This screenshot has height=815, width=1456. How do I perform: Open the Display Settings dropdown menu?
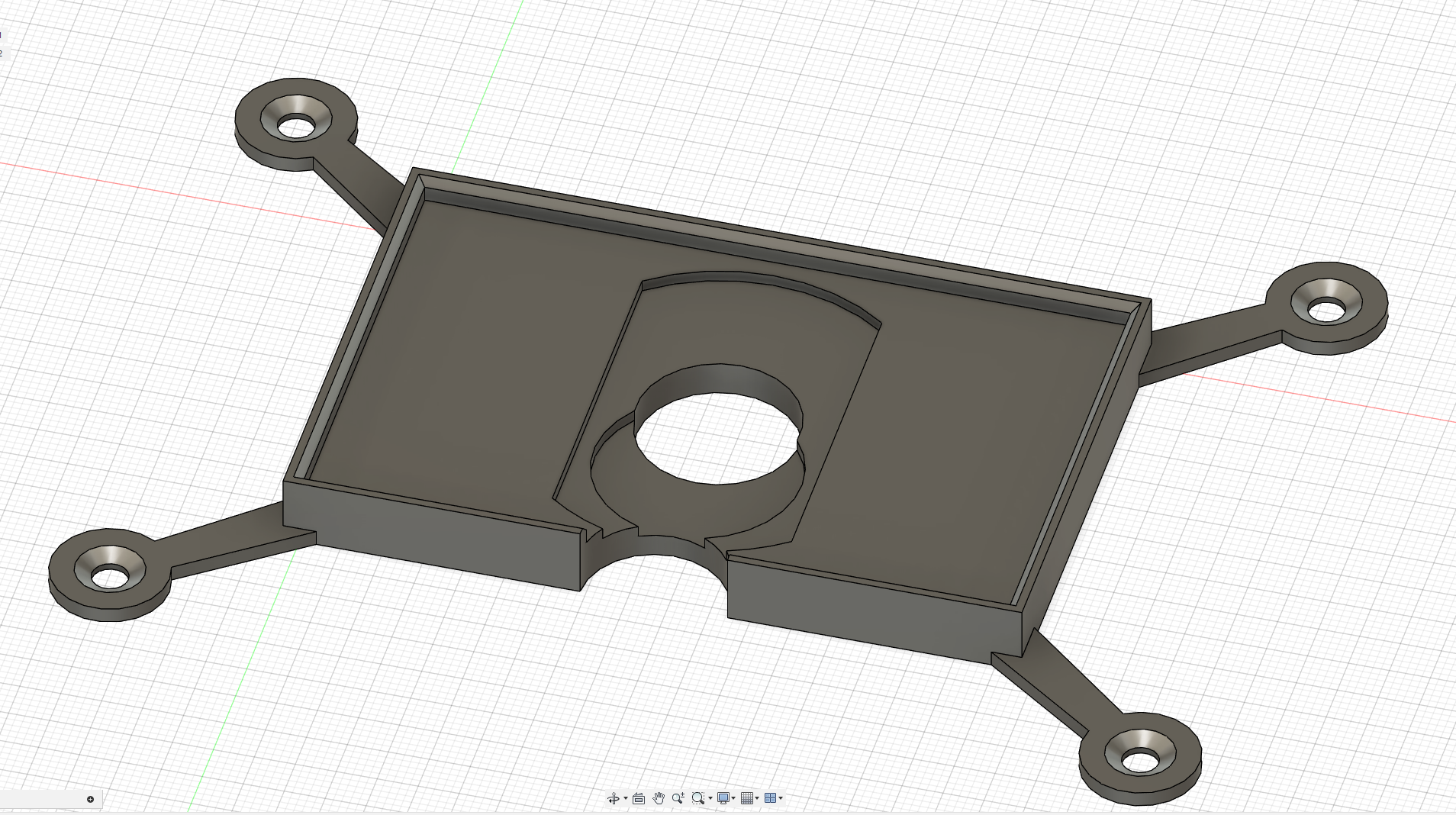733,798
